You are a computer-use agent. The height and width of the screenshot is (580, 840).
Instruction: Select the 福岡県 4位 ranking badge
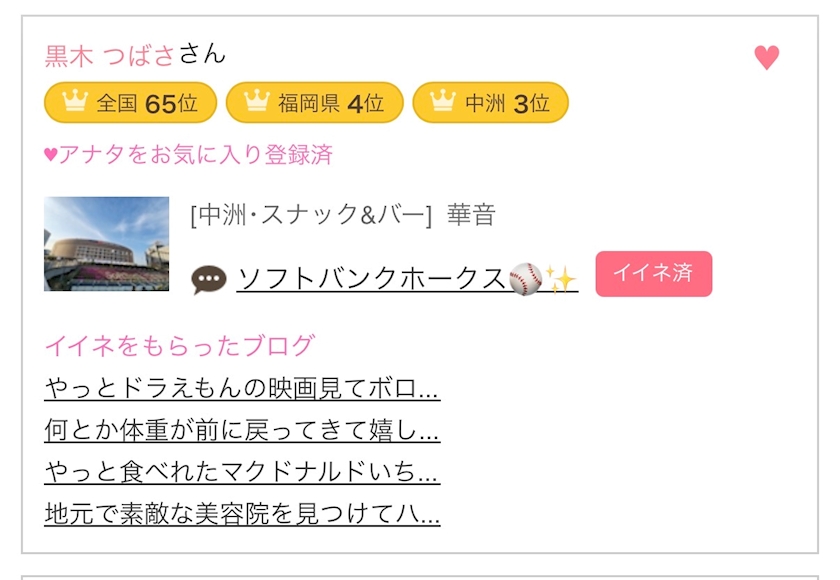click(x=314, y=103)
